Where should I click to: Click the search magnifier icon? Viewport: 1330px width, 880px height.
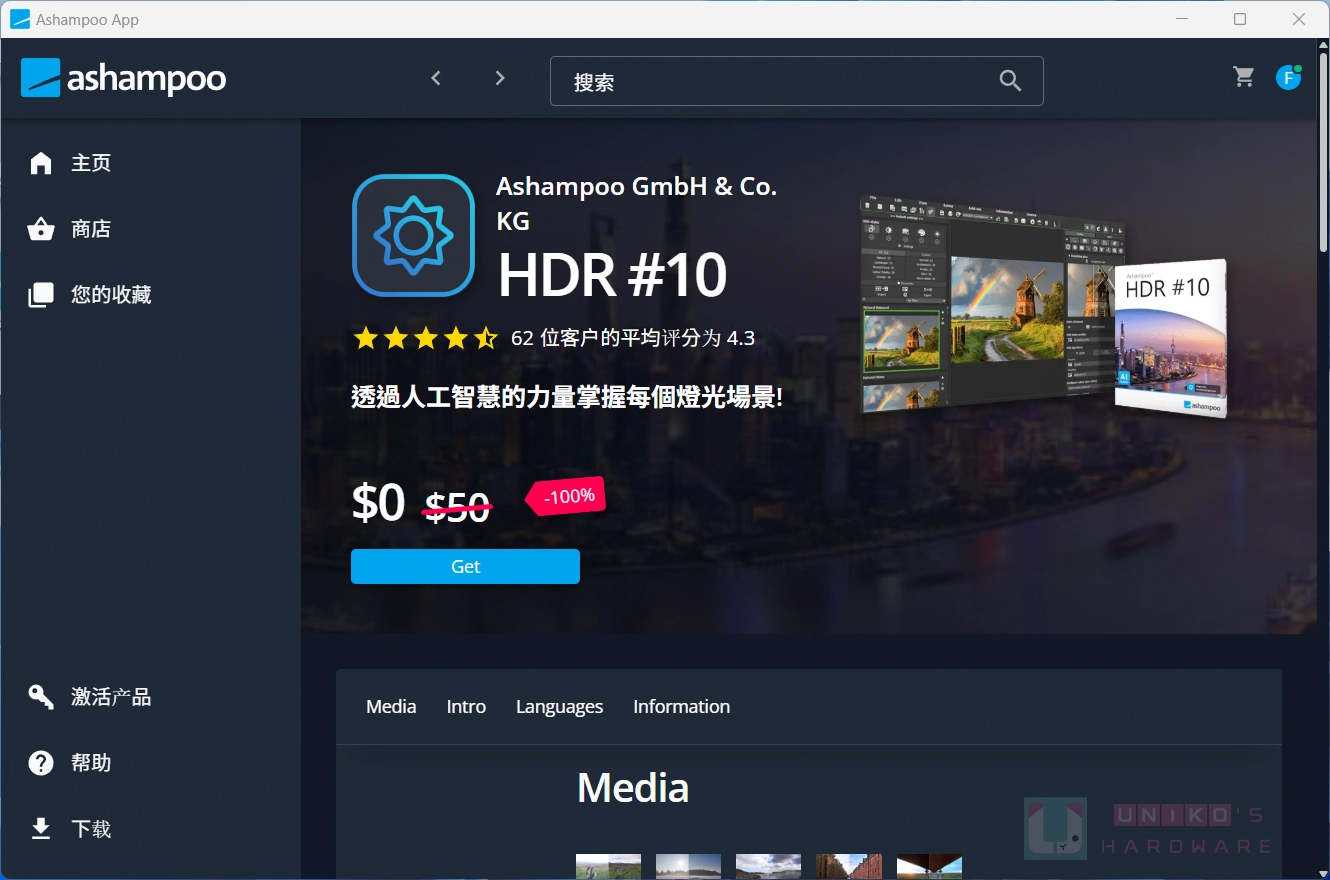coord(1010,82)
